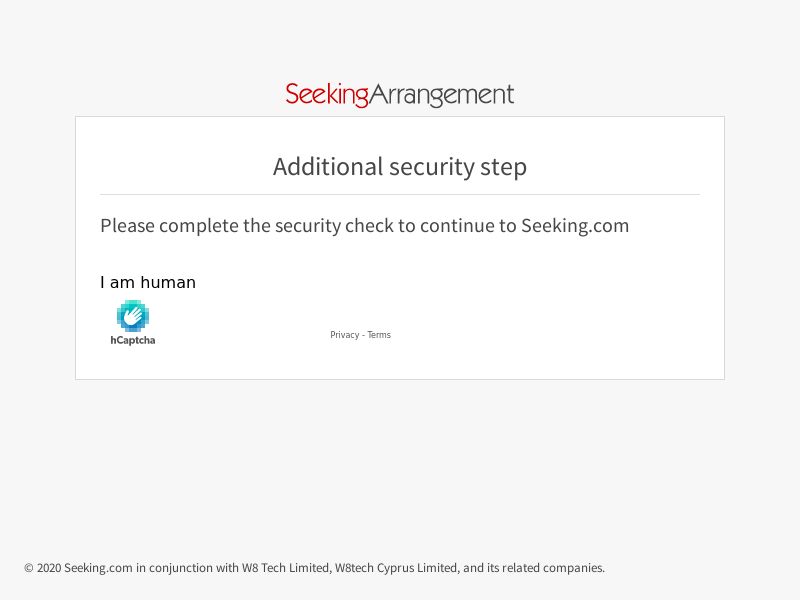The image size is (800, 600).
Task: Click the "© 2020" copyright text in the footer
Action: pos(43,568)
